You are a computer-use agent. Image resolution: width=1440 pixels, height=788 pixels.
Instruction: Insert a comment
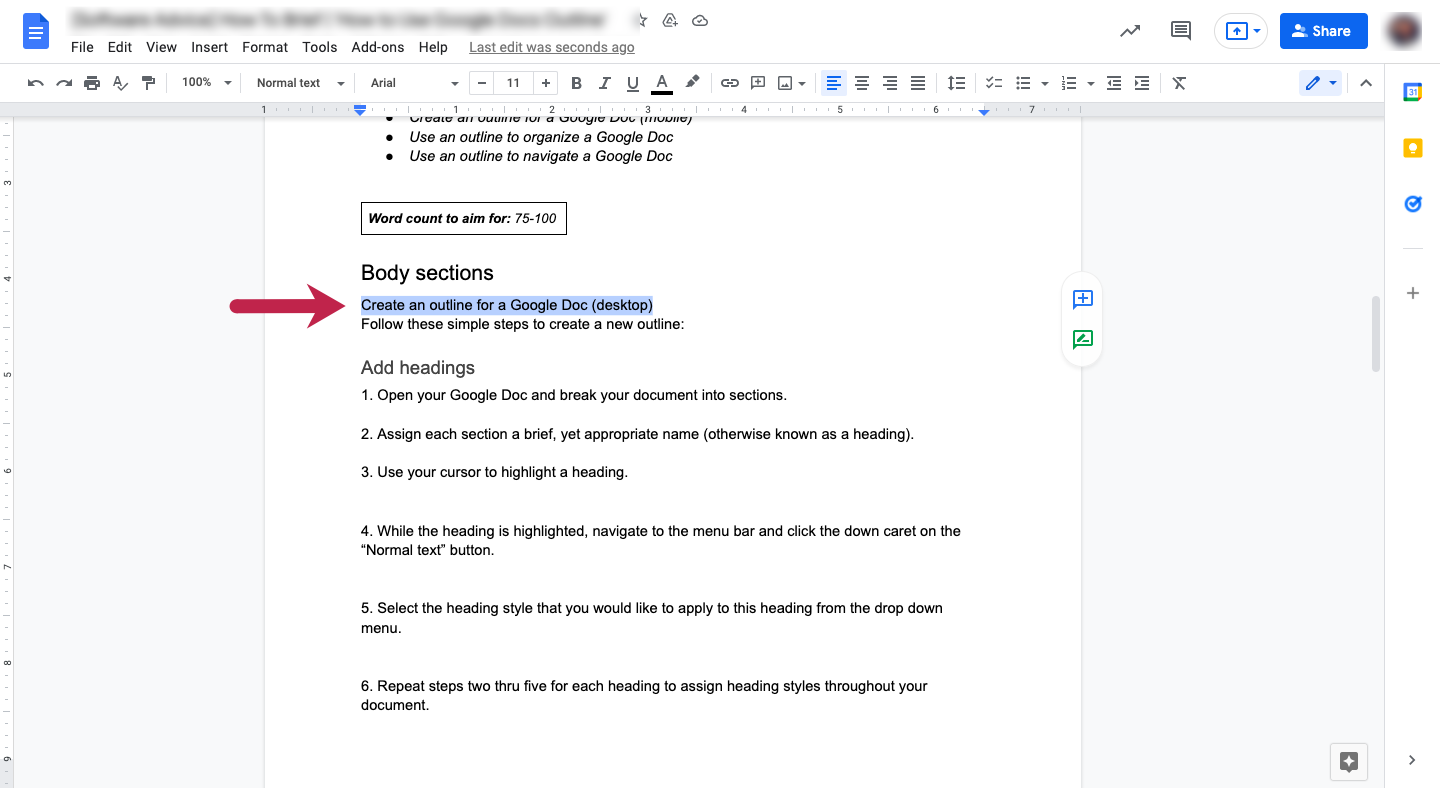coord(758,83)
